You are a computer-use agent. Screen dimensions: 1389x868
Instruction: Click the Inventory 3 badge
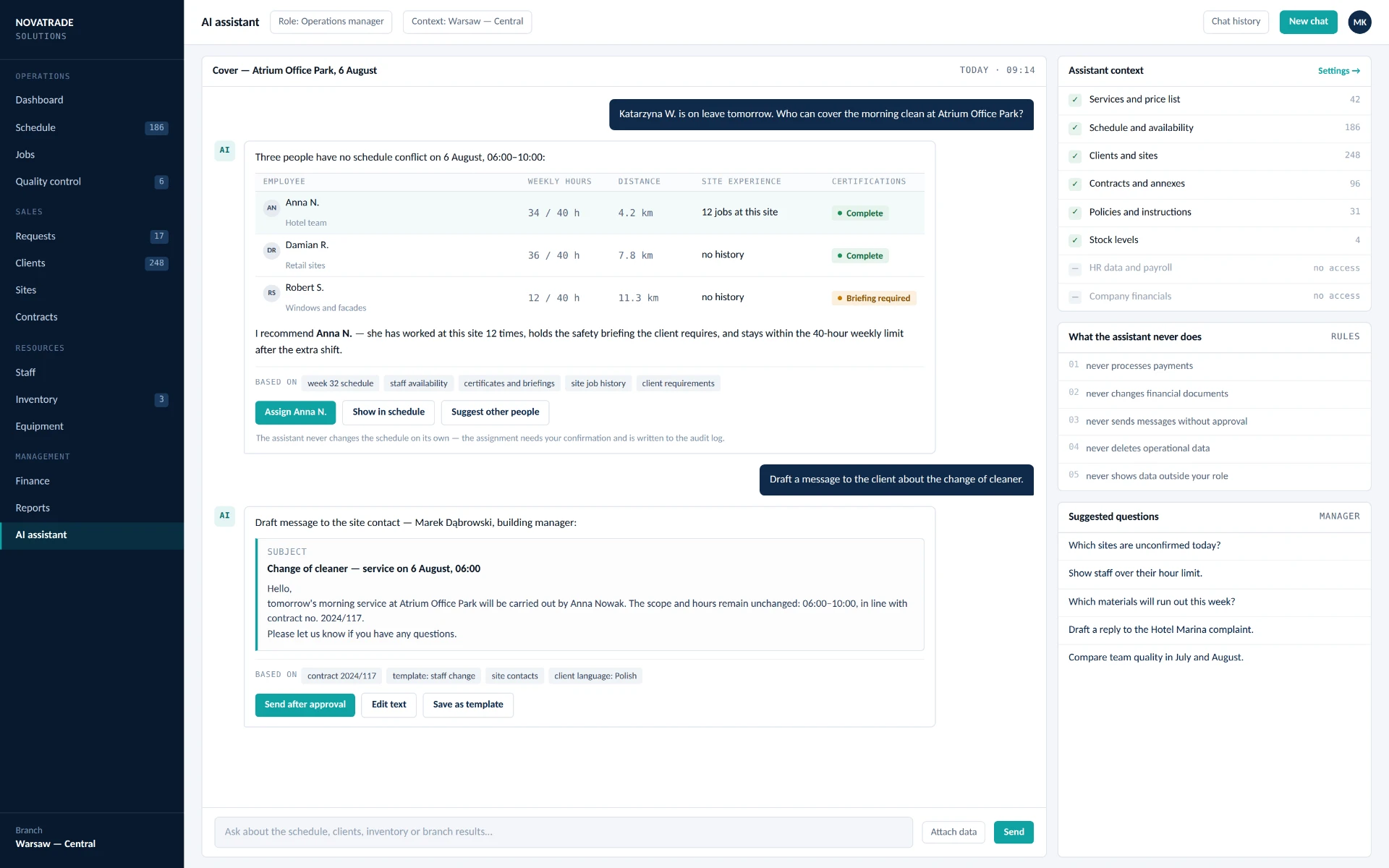[x=161, y=399]
